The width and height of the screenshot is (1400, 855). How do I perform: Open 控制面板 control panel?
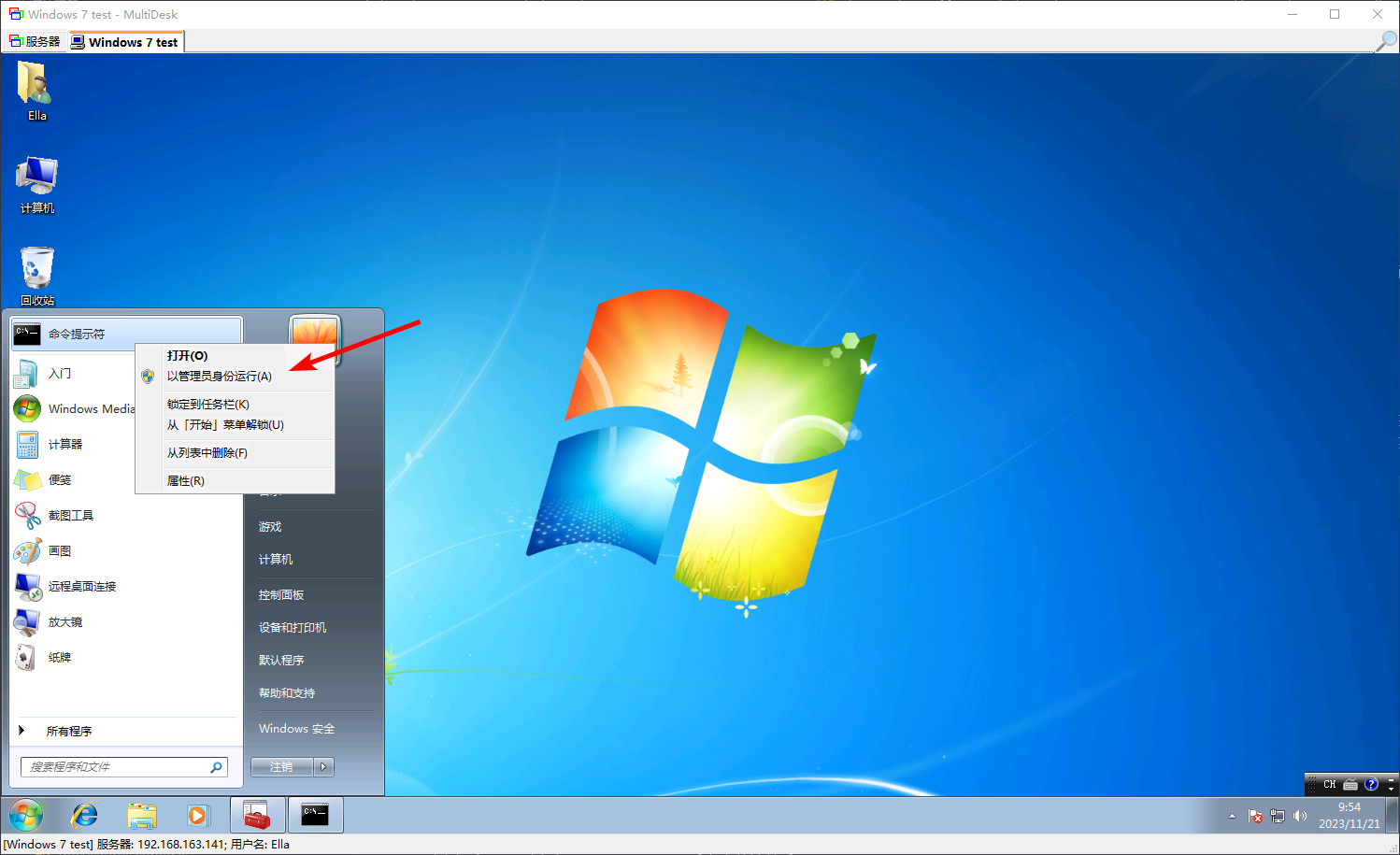pos(313,595)
